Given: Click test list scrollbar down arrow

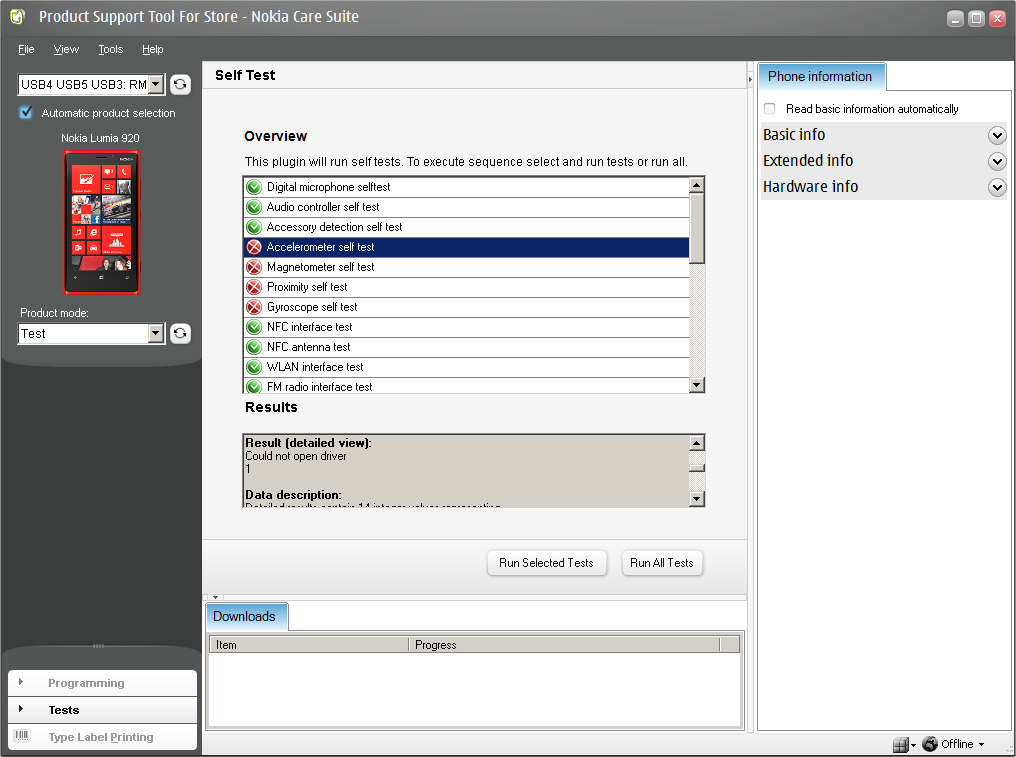Looking at the screenshot, I should (x=697, y=385).
